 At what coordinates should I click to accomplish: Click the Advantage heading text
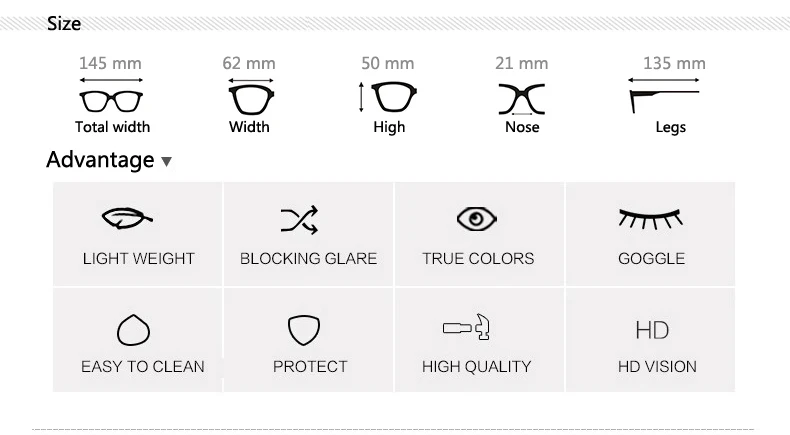(100, 160)
